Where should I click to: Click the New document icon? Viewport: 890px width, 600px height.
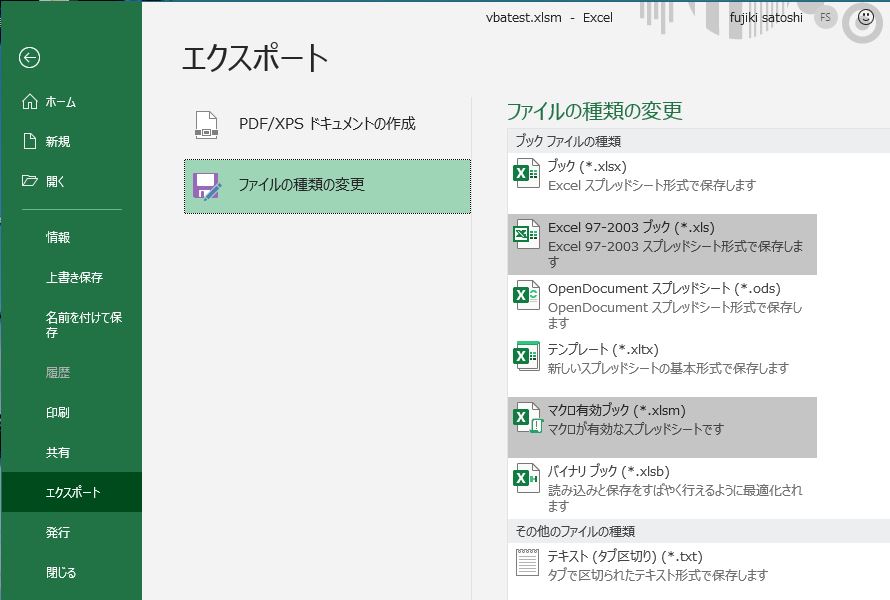click(30, 141)
